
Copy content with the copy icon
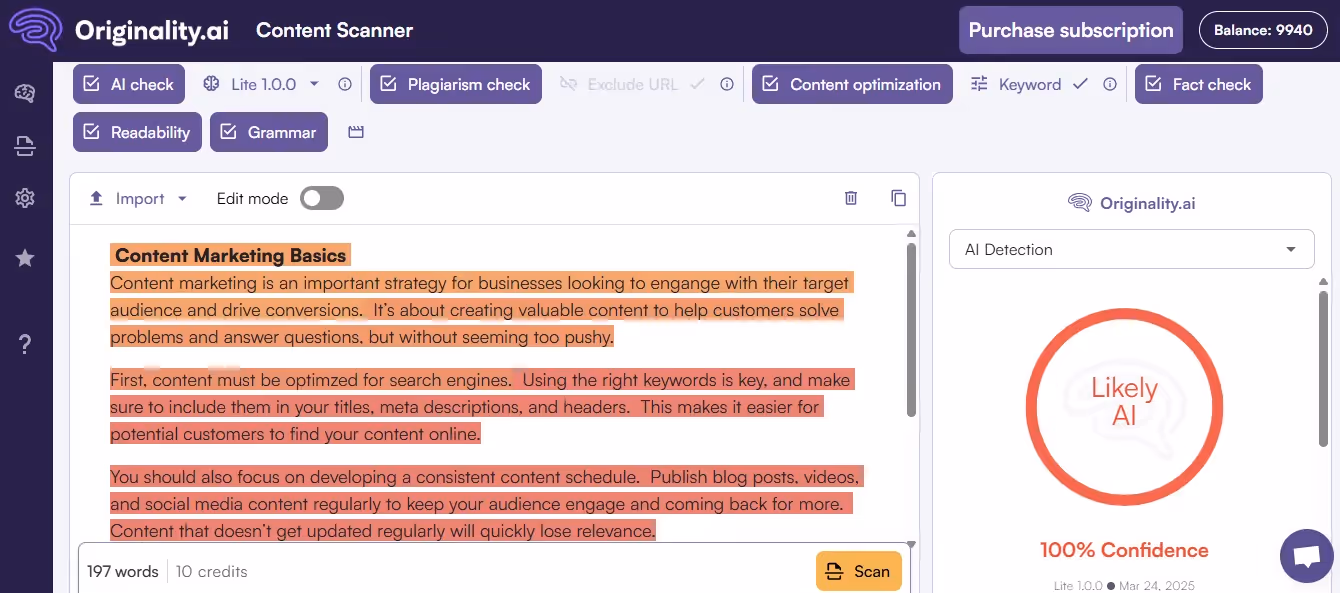[x=898, y=198]
